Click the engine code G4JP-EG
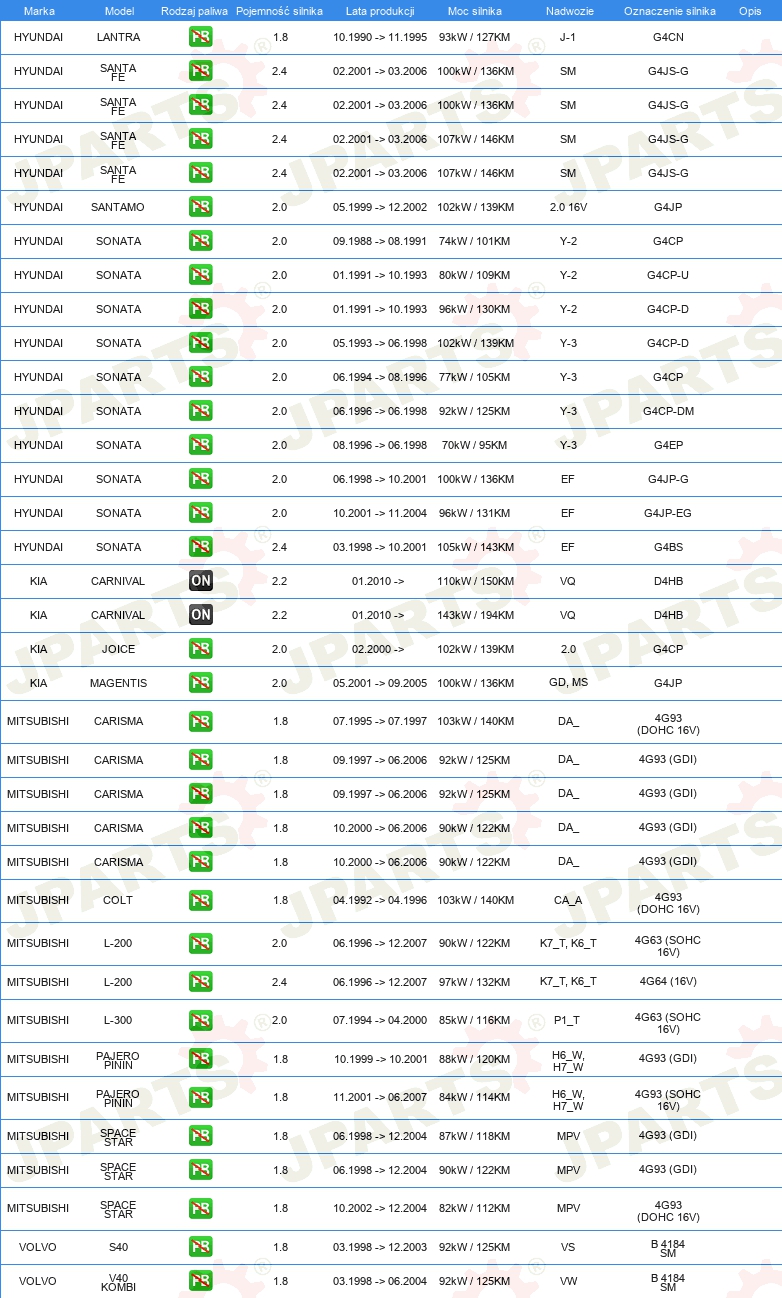The width and height of the screenshot is (782, 1298). (668, 513)
